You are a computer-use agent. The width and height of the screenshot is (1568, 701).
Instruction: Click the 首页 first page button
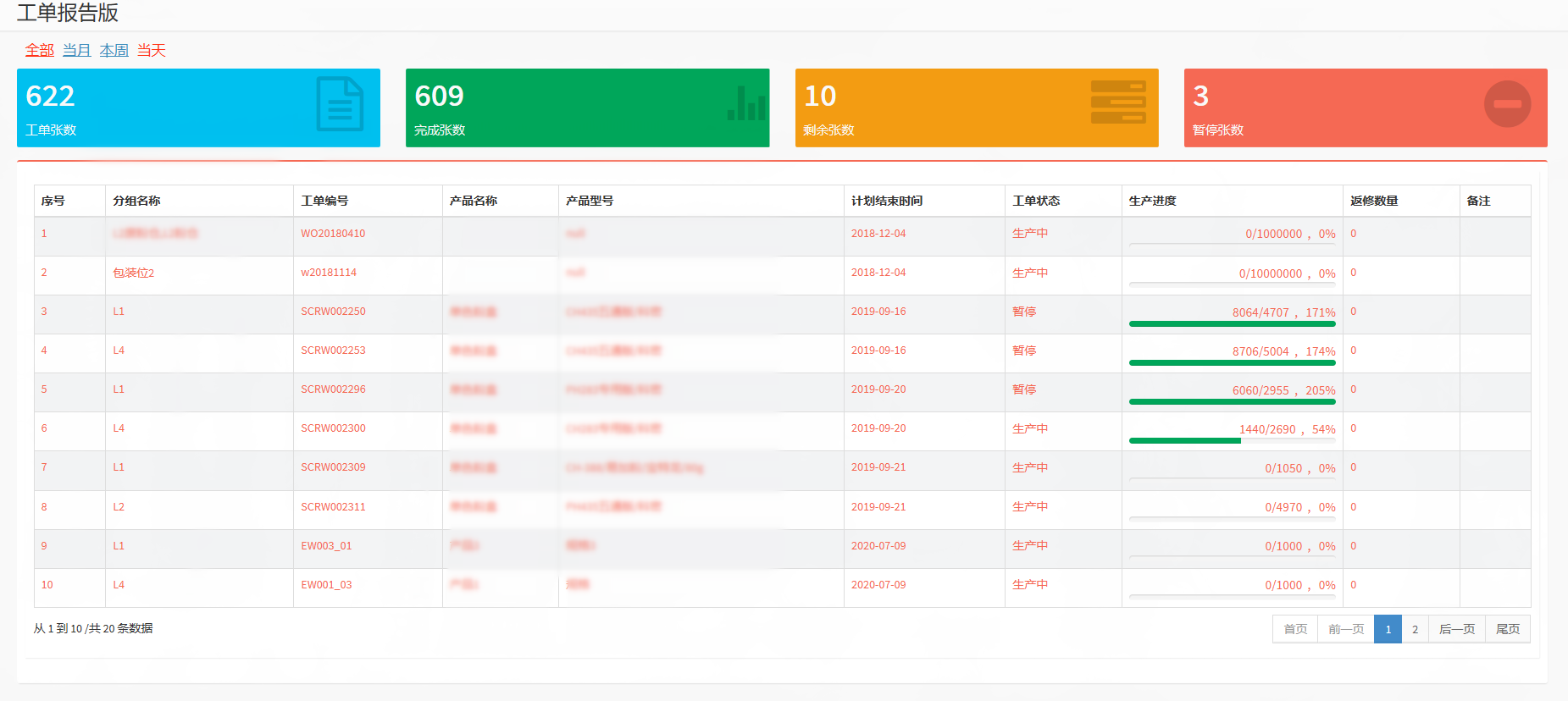[x=1294, y=629]
